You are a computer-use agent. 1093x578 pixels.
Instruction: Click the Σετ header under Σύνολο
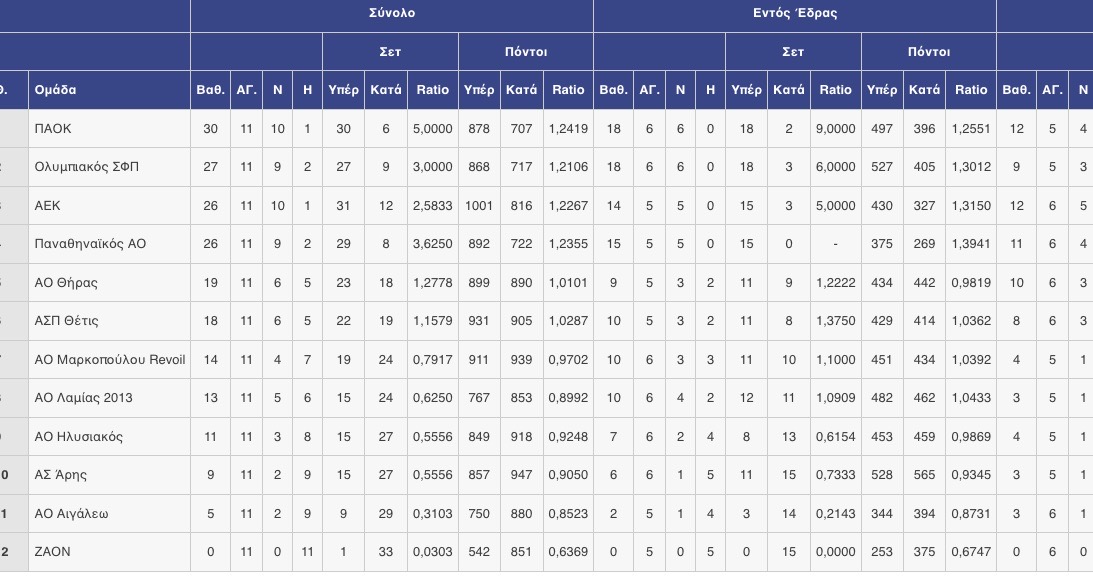click(x=390, y=52)
